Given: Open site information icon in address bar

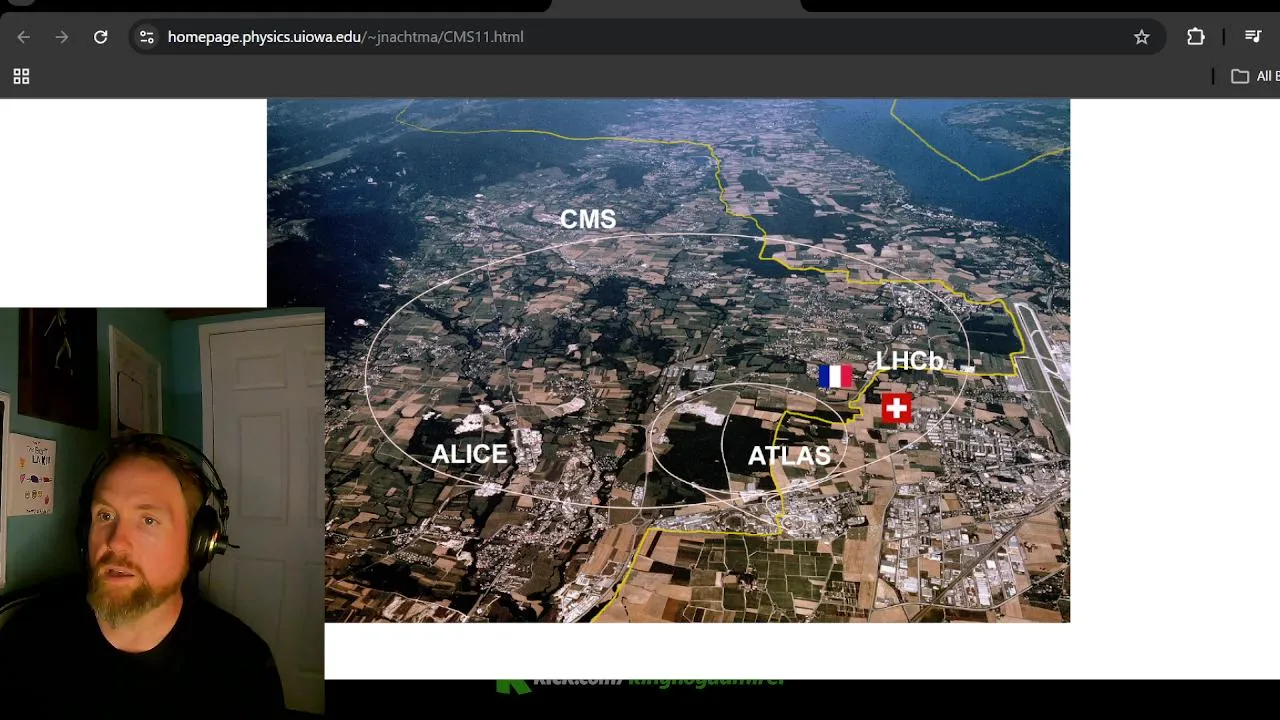Looking at the screenshot, I should point(147,37).
